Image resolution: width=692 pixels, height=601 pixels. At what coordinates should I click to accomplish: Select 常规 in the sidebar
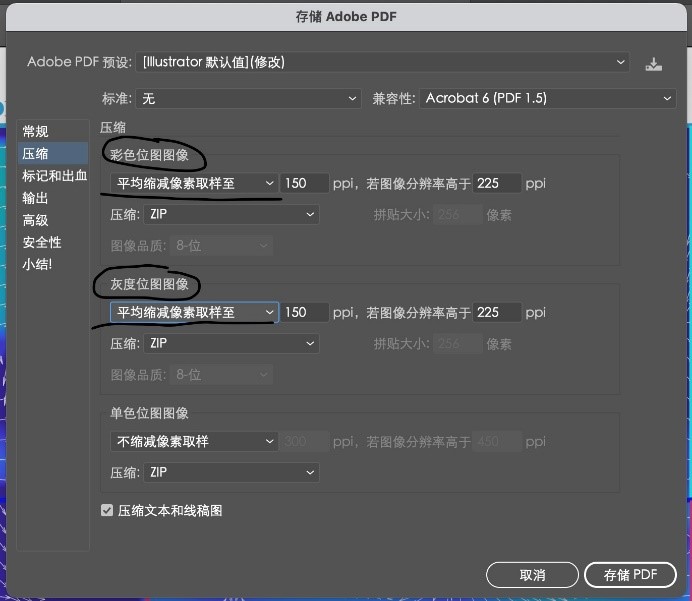[36, 132]
